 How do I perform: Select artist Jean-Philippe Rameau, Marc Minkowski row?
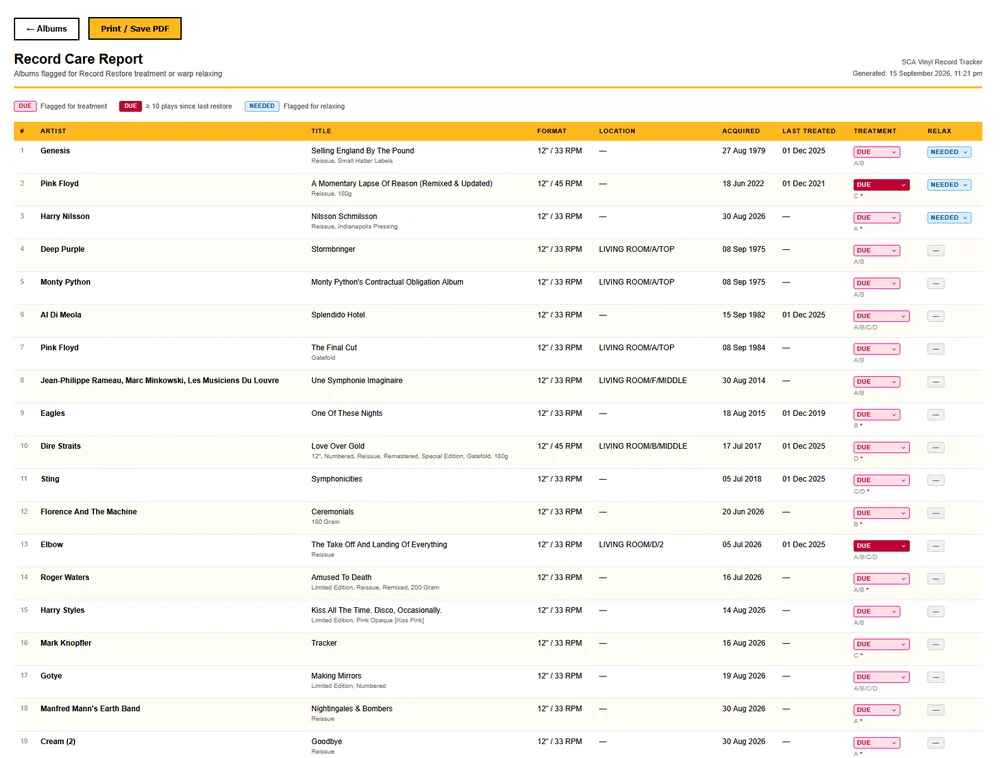pos(159,381)
